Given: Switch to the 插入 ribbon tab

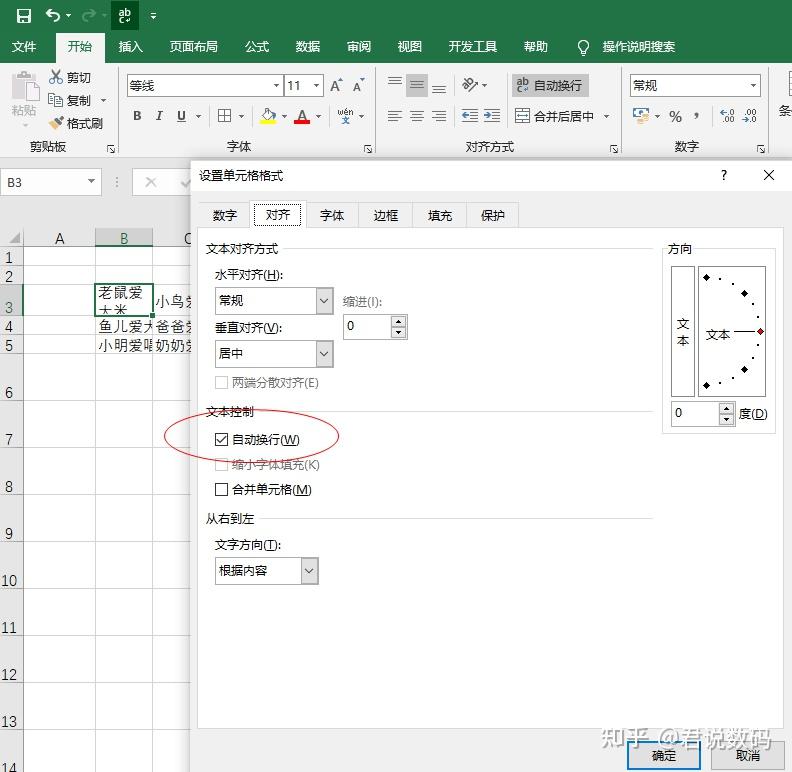Looking at the screenshot, I should [131, 46].
